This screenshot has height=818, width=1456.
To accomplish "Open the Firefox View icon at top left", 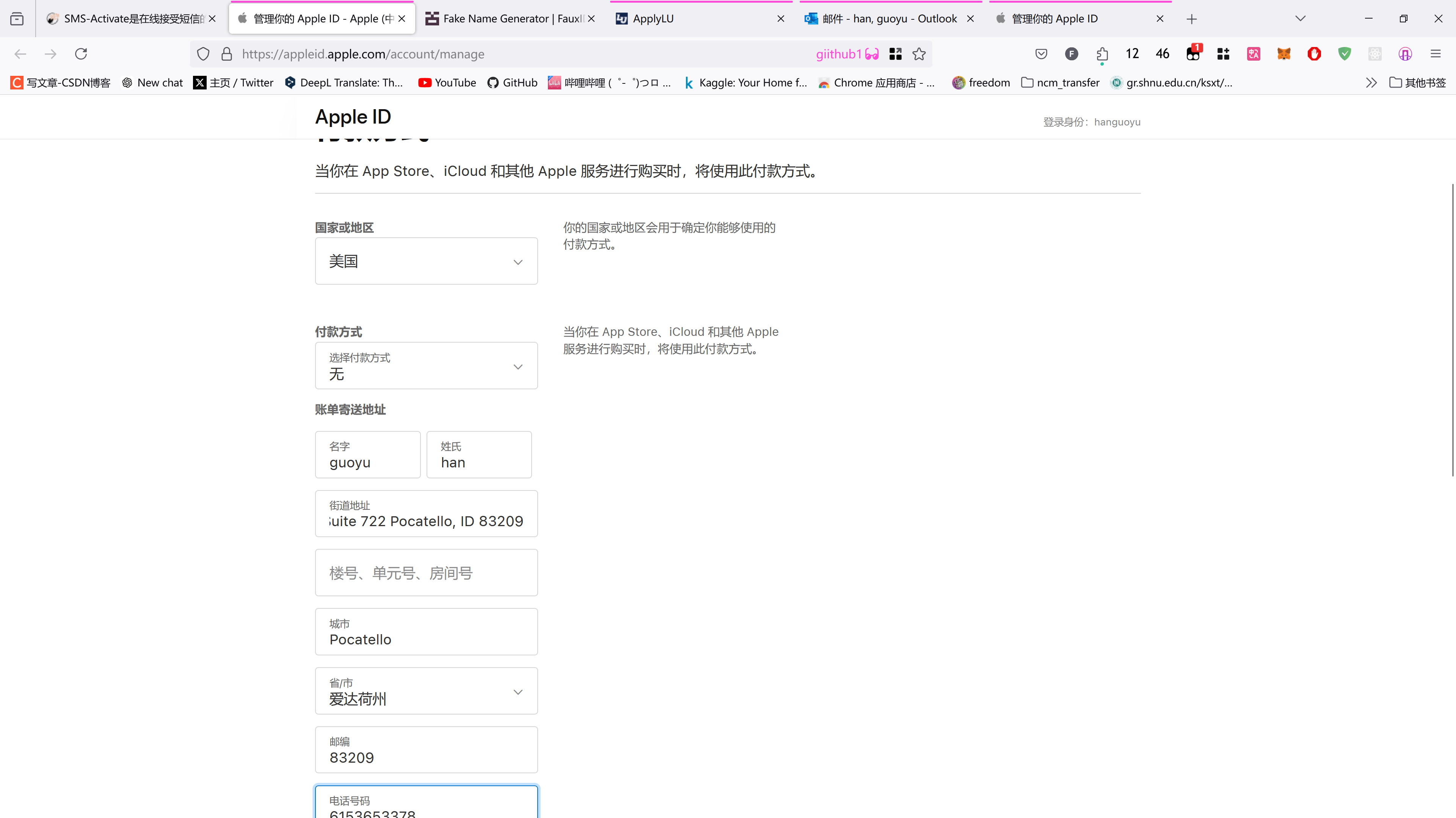I will point(17,19).
